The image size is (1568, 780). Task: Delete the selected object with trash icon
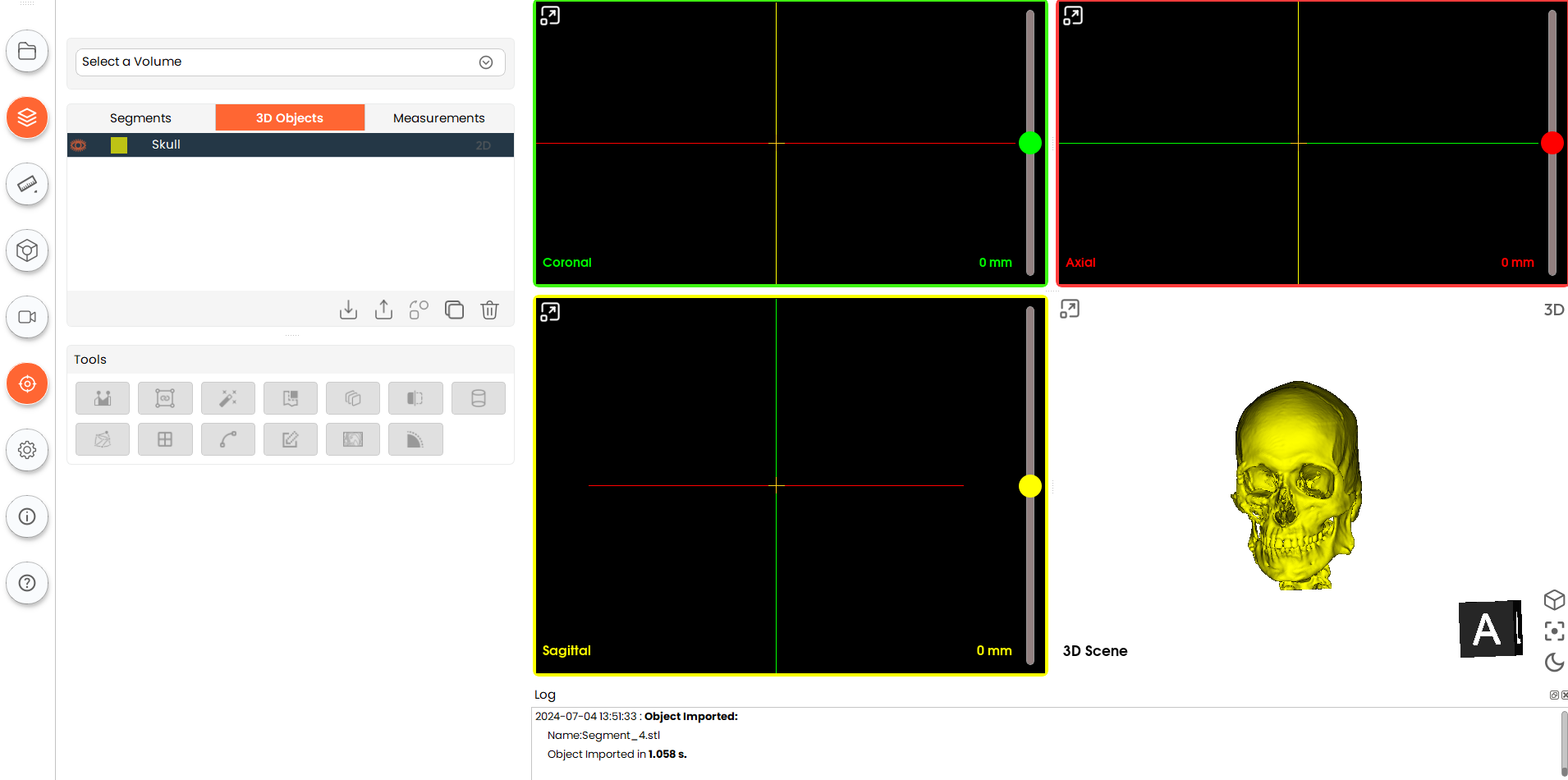click(x=489, y=310)
